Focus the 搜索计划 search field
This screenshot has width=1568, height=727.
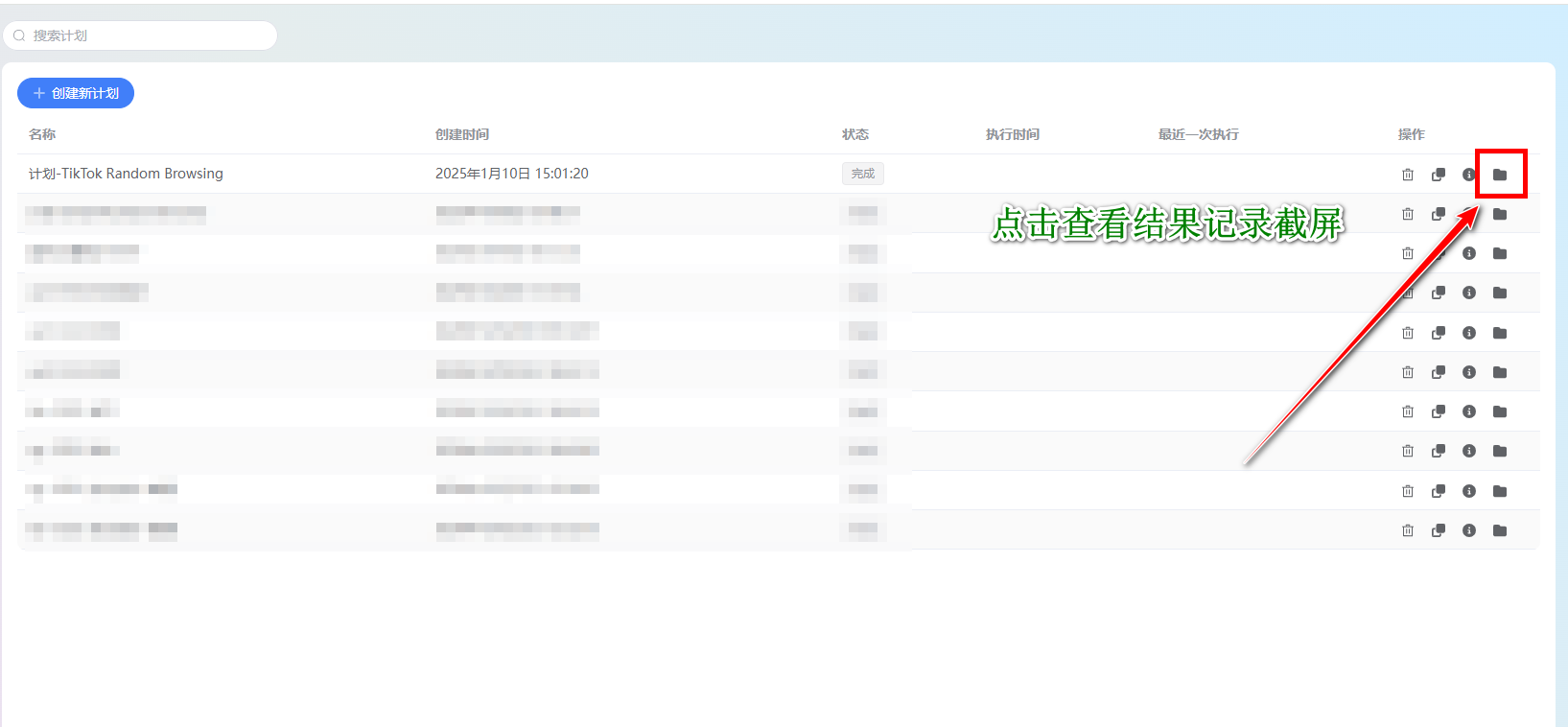pos(140,35)
